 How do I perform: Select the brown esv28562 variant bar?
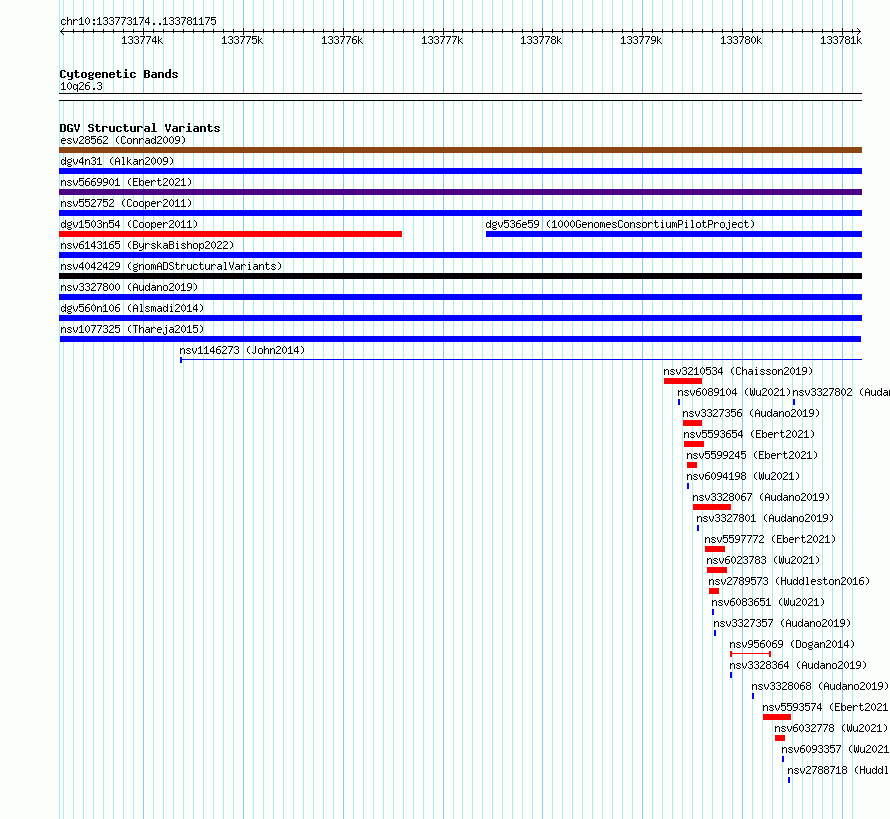460,150
